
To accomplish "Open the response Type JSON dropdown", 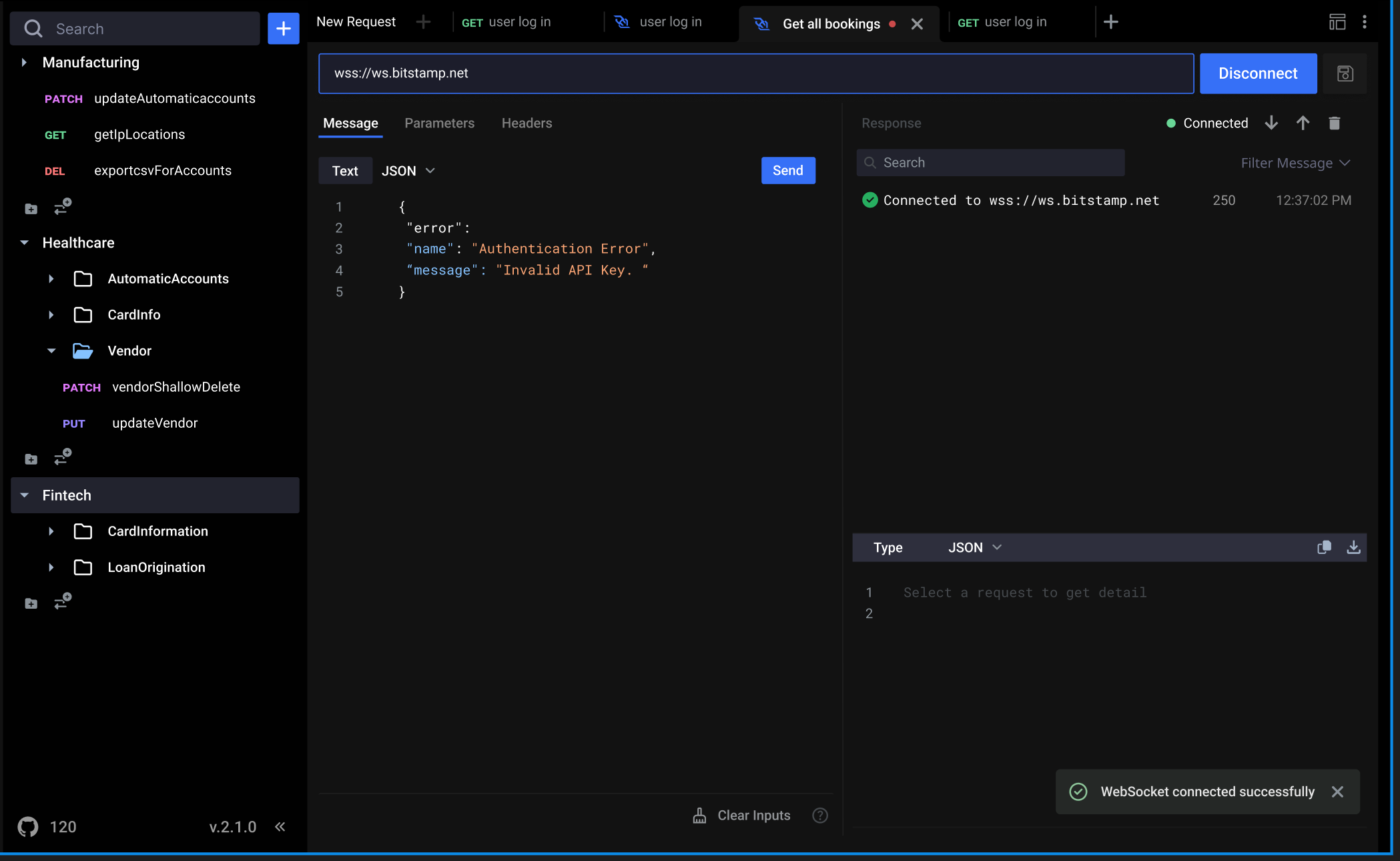I will pyautogui.click(x=975, y=547).
